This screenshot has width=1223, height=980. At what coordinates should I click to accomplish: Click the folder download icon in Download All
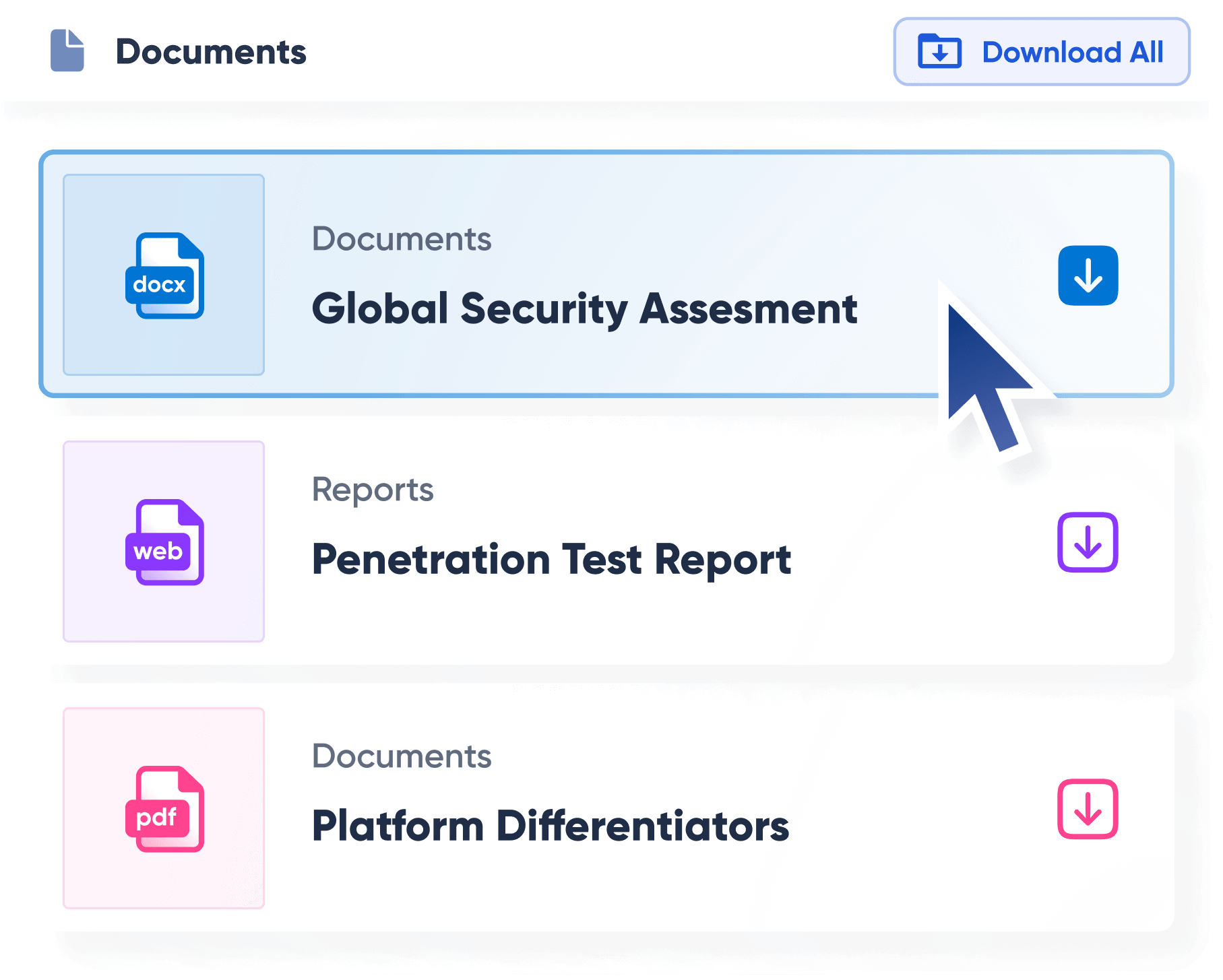click(939, 51)
